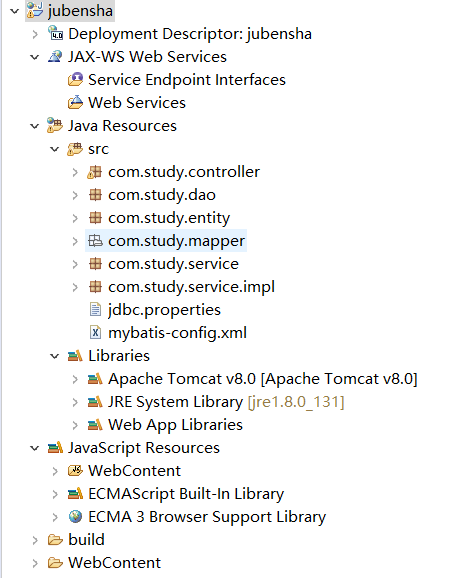Collapse the jubensha project root

pyautogui.click(x=14, y=11)
